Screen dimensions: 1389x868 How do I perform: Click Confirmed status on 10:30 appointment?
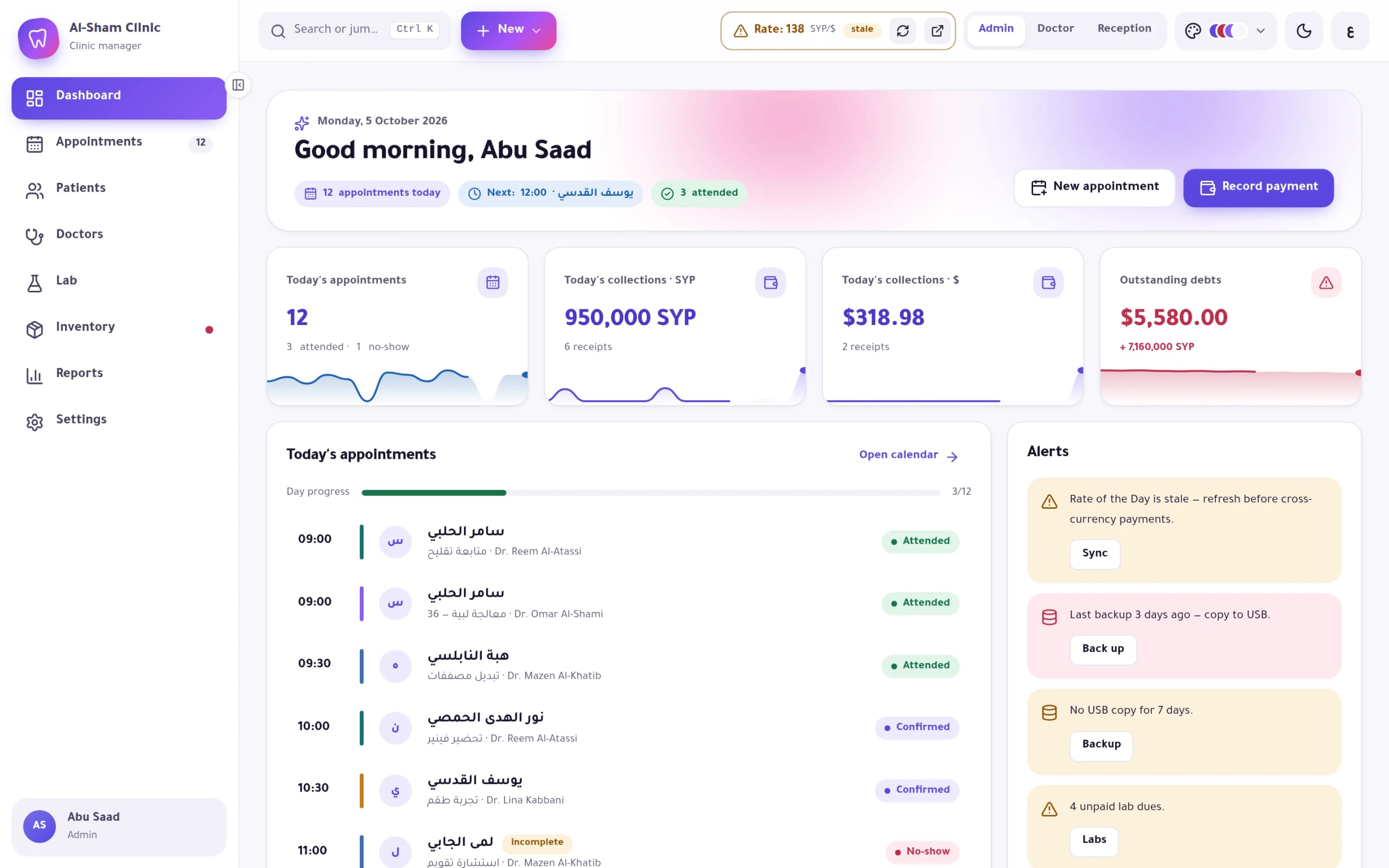click(916, 790)
